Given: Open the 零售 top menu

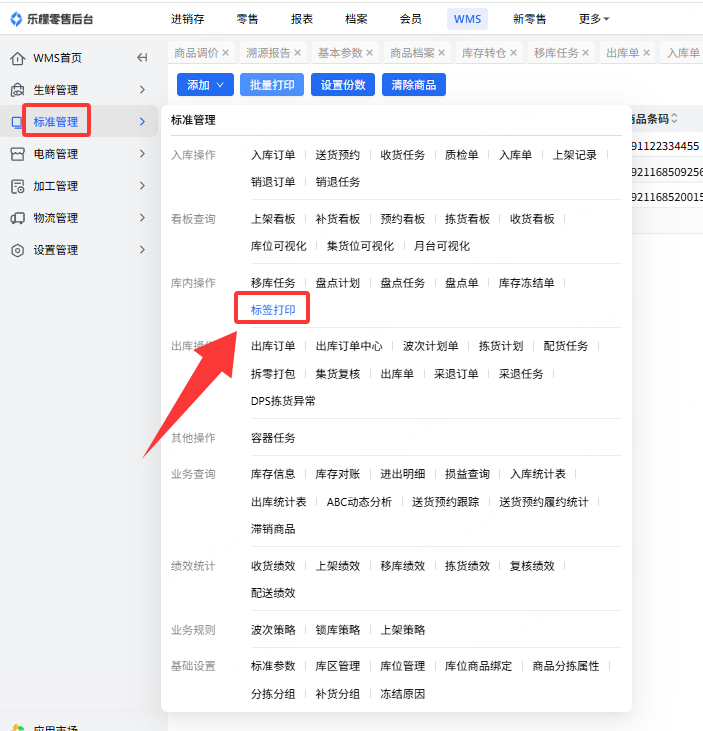Looking at the screenshot, I should (x=247, y=19).
